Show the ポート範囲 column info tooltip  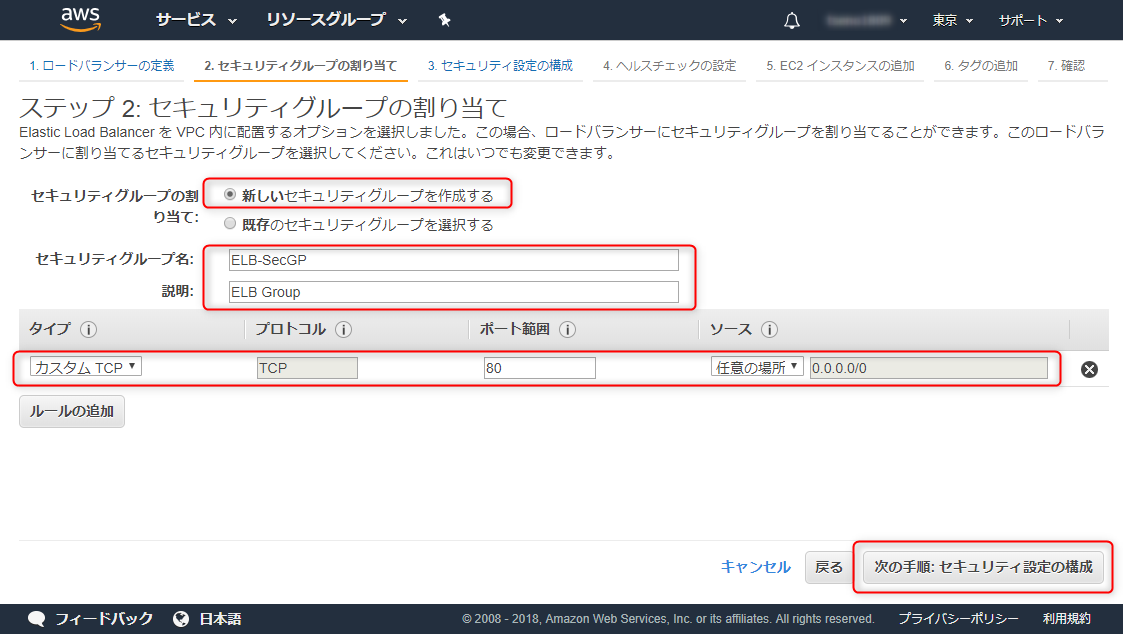(568, 329)
